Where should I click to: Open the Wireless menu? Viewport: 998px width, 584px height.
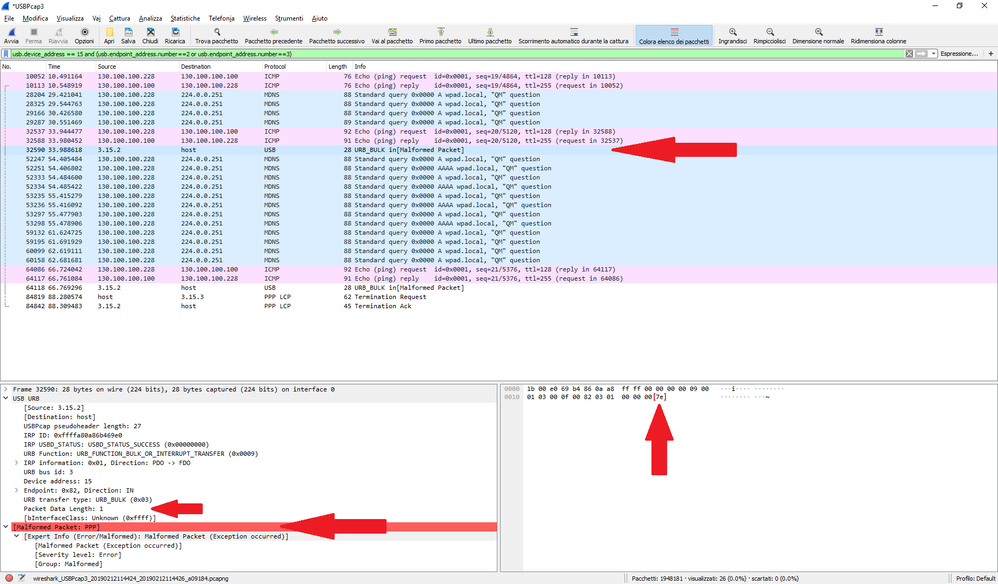click(255, 18)
